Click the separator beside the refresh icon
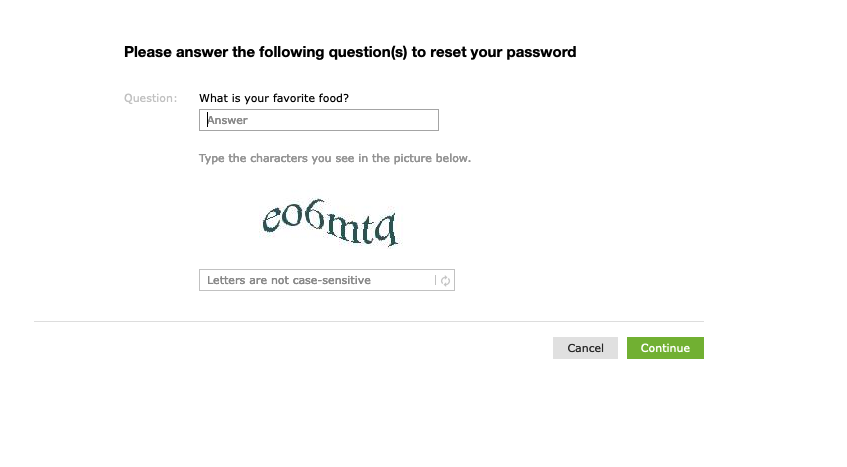847x467 pixels. click(x=436, y=281)
